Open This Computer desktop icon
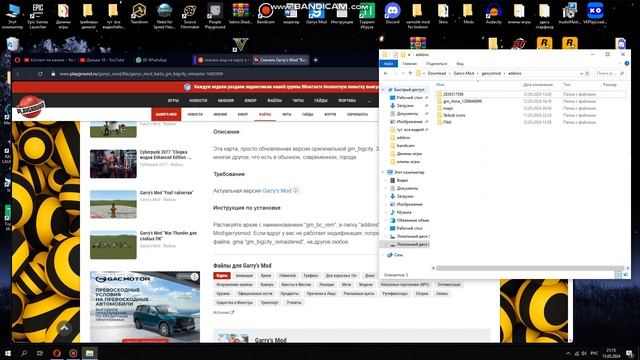 [x=12, y=16]
